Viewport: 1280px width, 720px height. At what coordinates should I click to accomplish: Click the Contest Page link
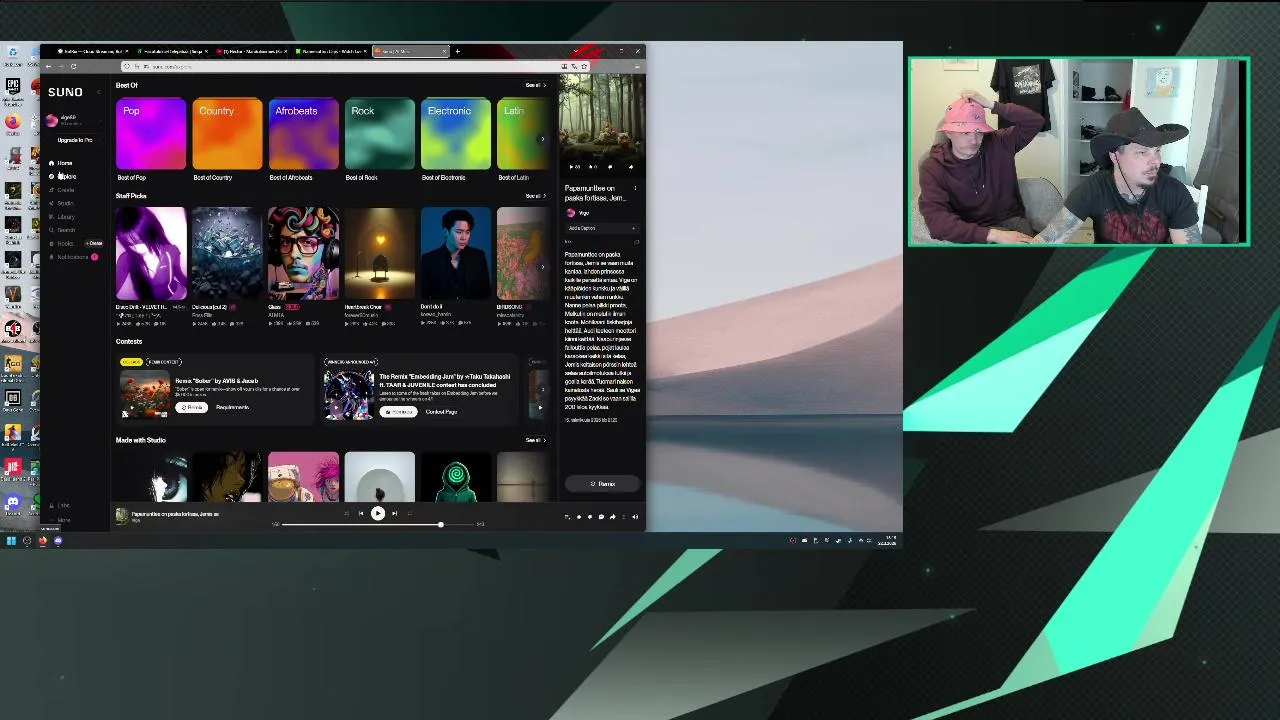[441, 412]
